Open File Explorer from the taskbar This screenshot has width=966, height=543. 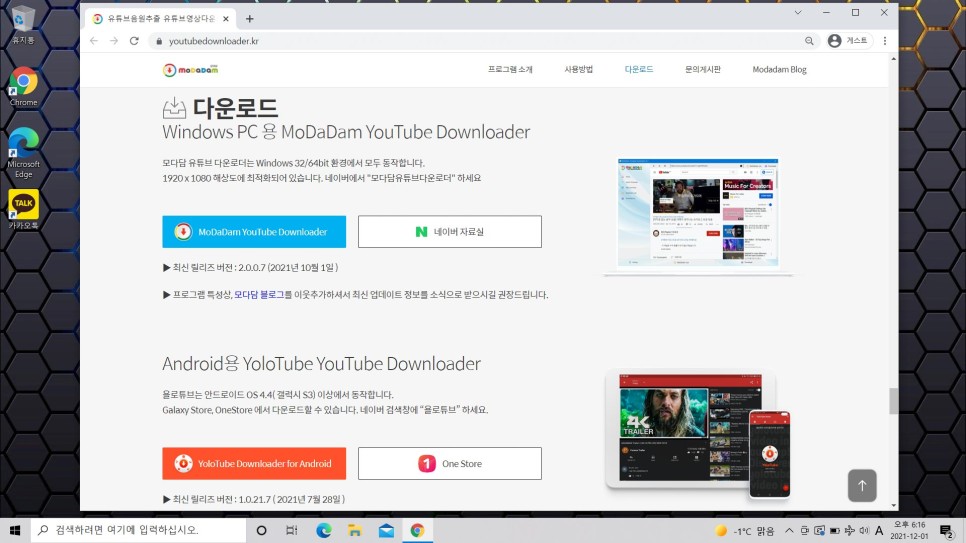354,530
